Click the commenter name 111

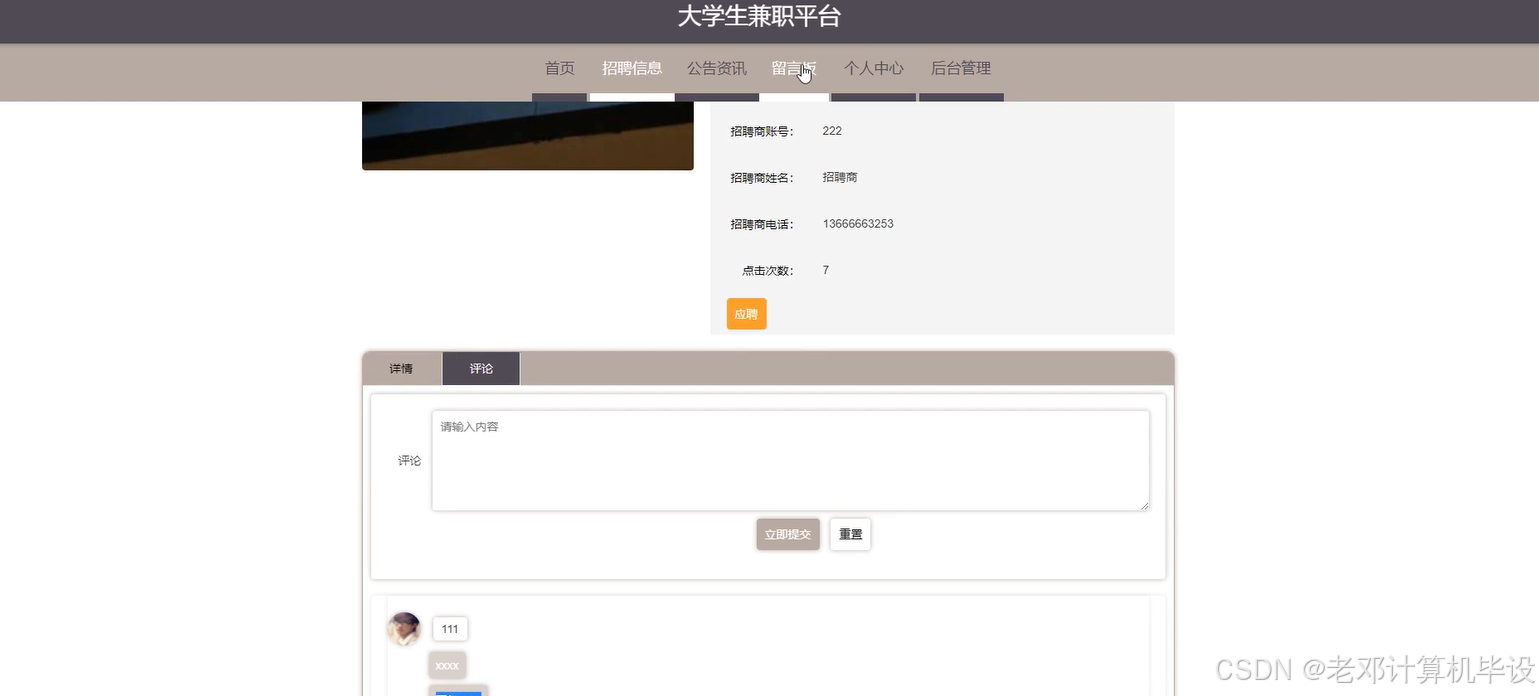tap(450, 629)
